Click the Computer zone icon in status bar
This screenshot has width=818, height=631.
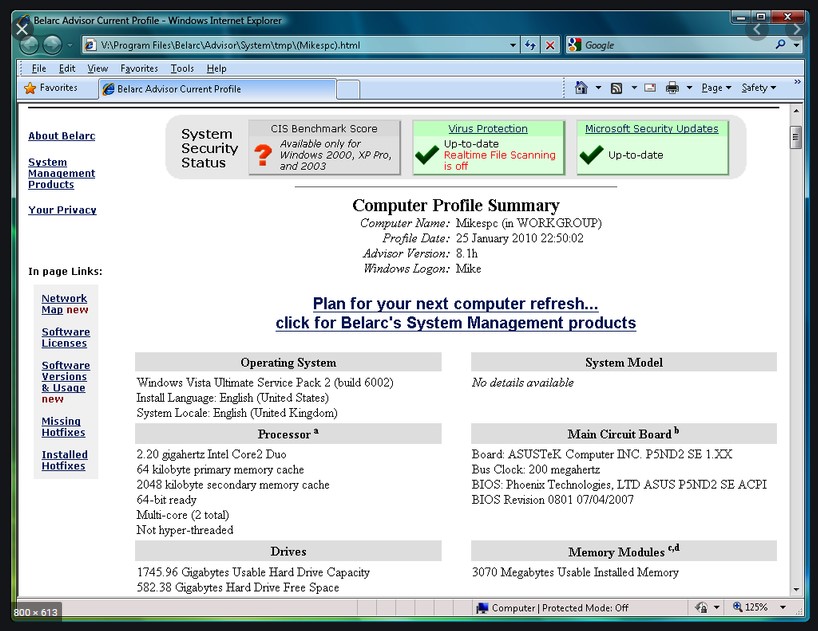482,608
